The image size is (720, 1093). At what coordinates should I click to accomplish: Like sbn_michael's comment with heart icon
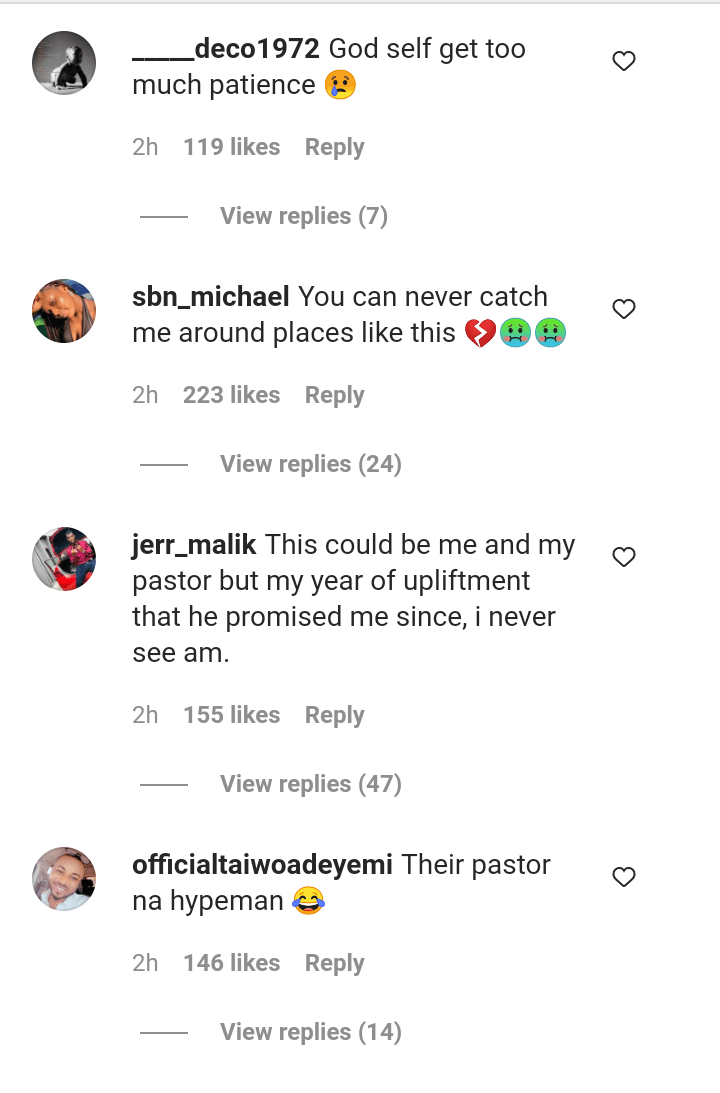(x=624, y=310)
